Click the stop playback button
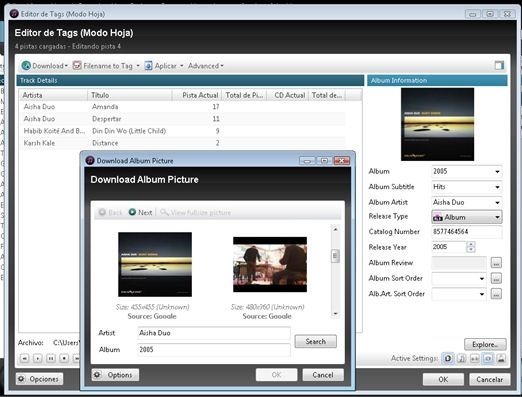 [64, 358]
